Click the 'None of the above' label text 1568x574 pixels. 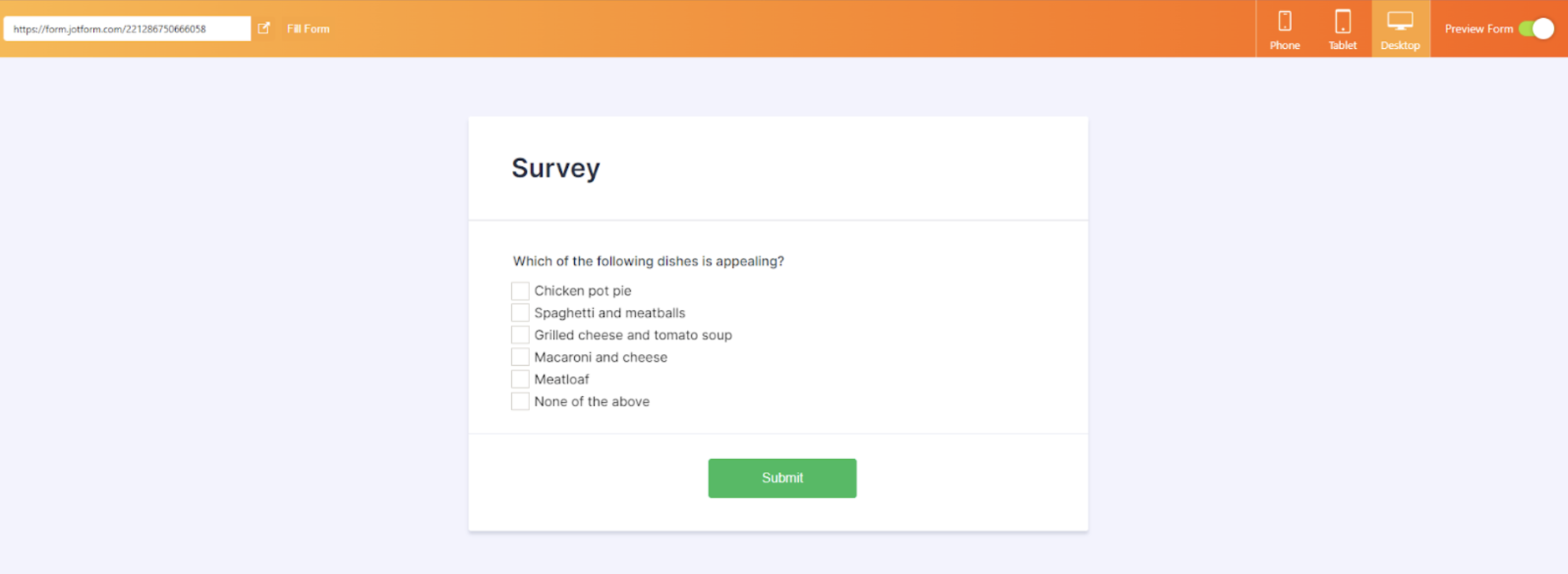[x=592, y=401]
